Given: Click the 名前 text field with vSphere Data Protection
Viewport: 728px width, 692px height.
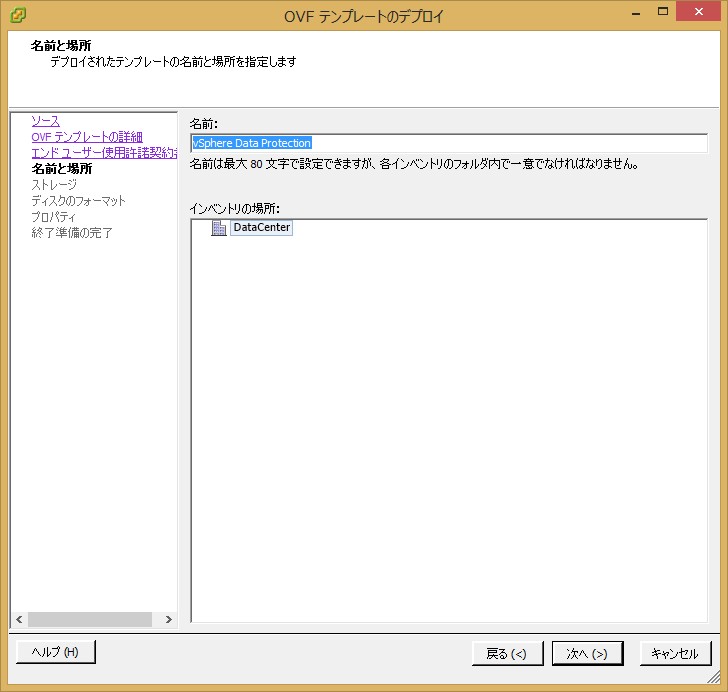Looking at the screenshot, I should (449, 143).
